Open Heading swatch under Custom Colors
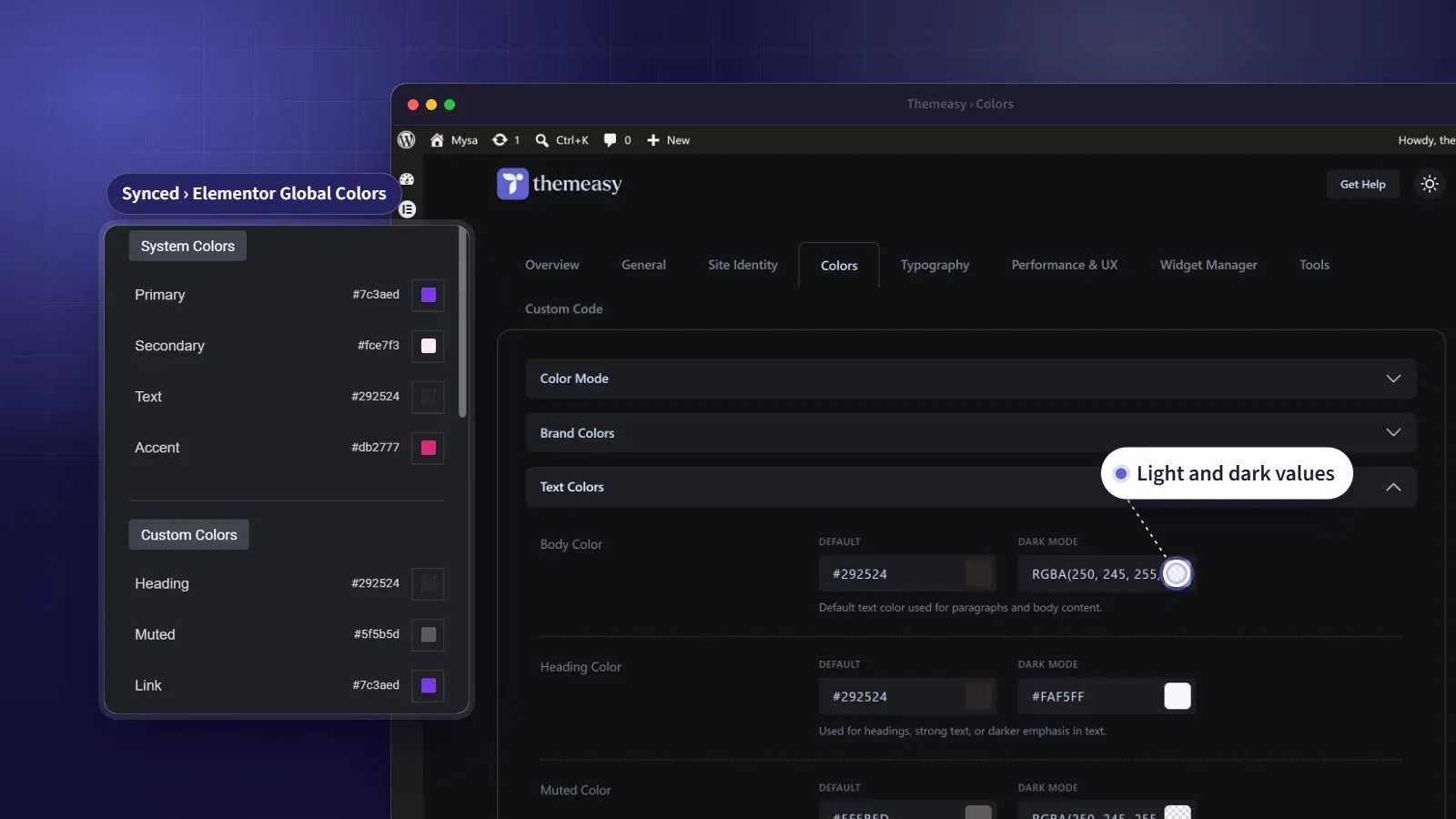 point(428,583)
